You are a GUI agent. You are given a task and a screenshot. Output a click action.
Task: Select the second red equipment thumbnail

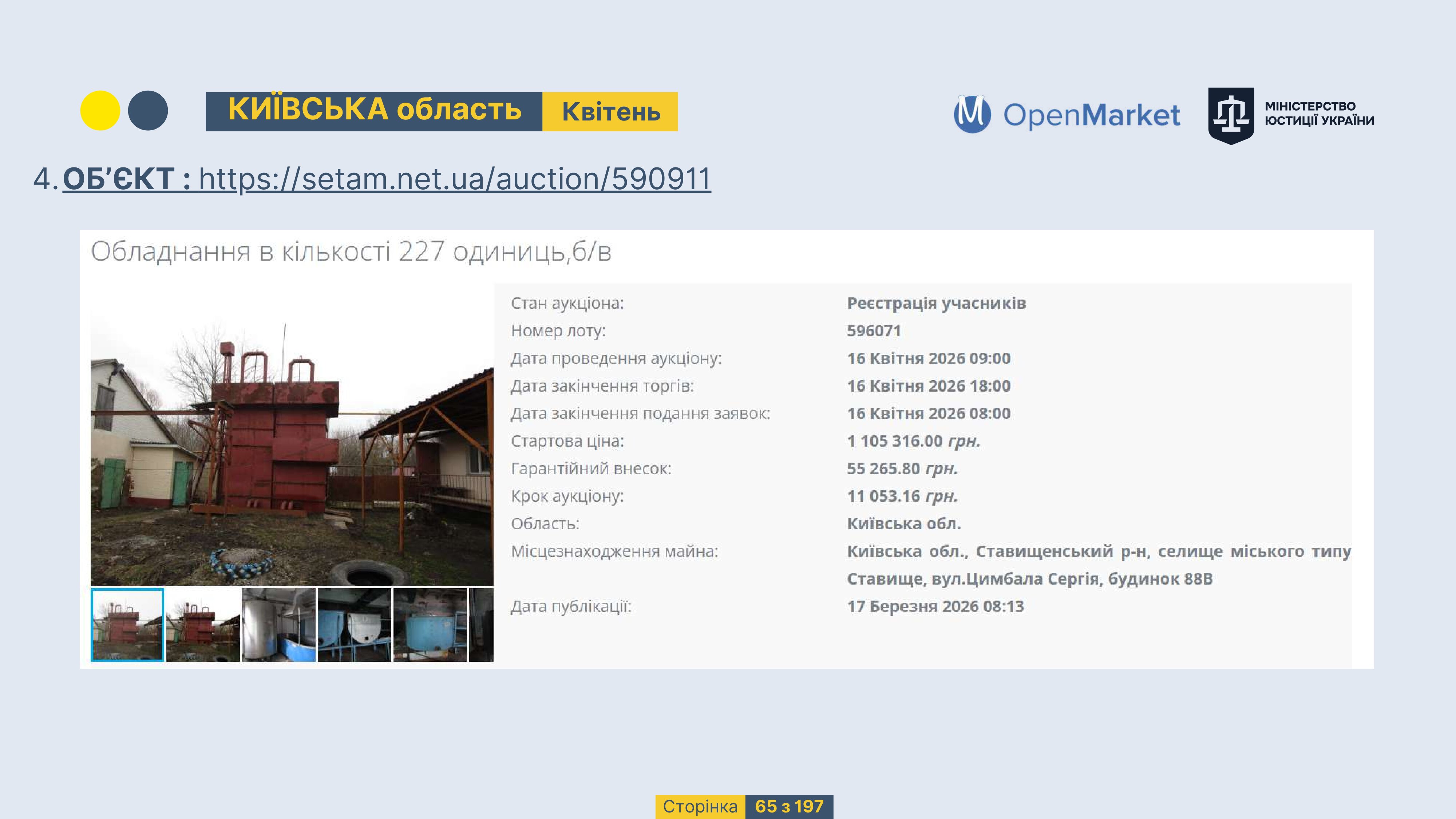click(203, 625)
